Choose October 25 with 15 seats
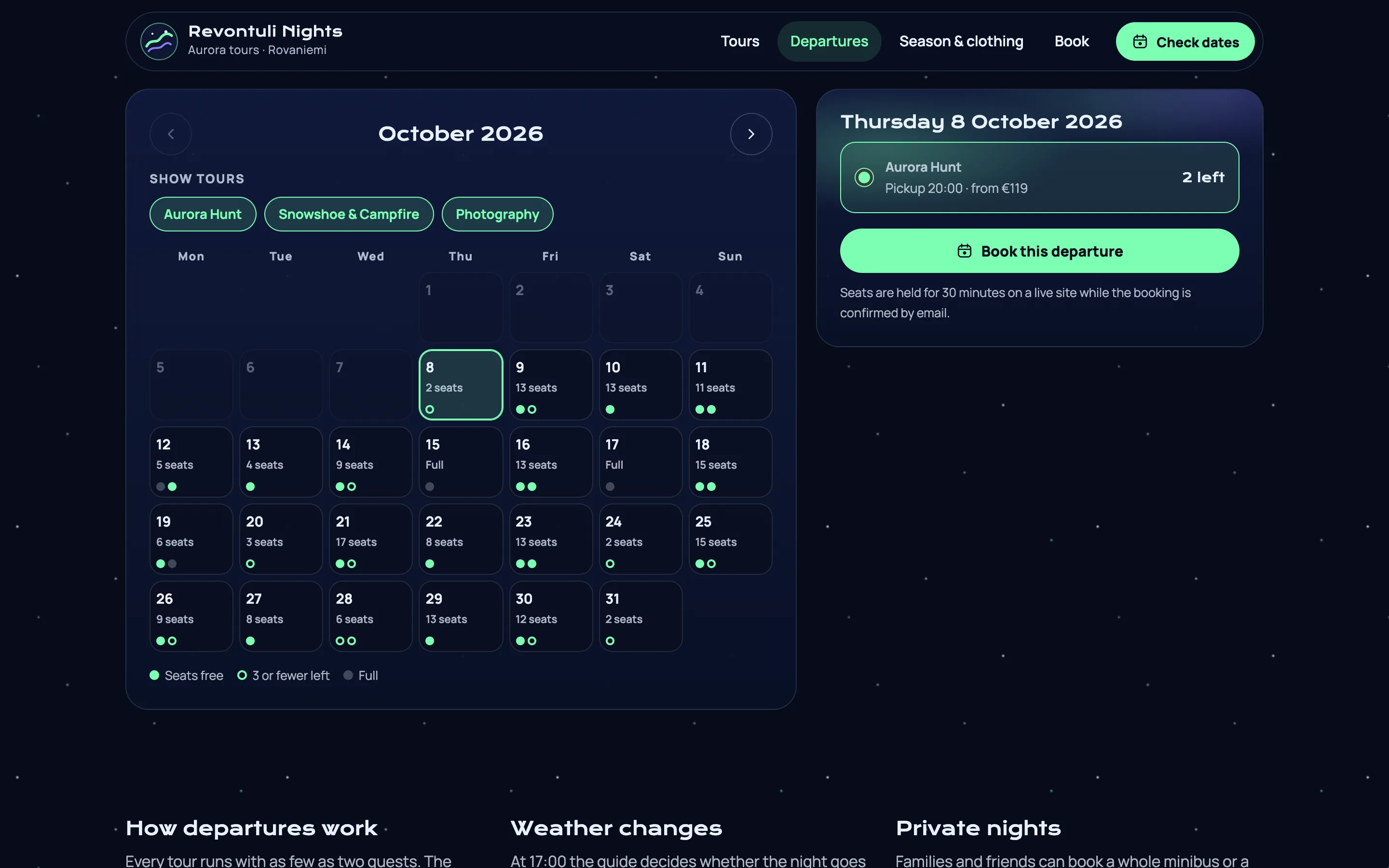This screenshot has height=868, width=1389. tap(730, 539)
